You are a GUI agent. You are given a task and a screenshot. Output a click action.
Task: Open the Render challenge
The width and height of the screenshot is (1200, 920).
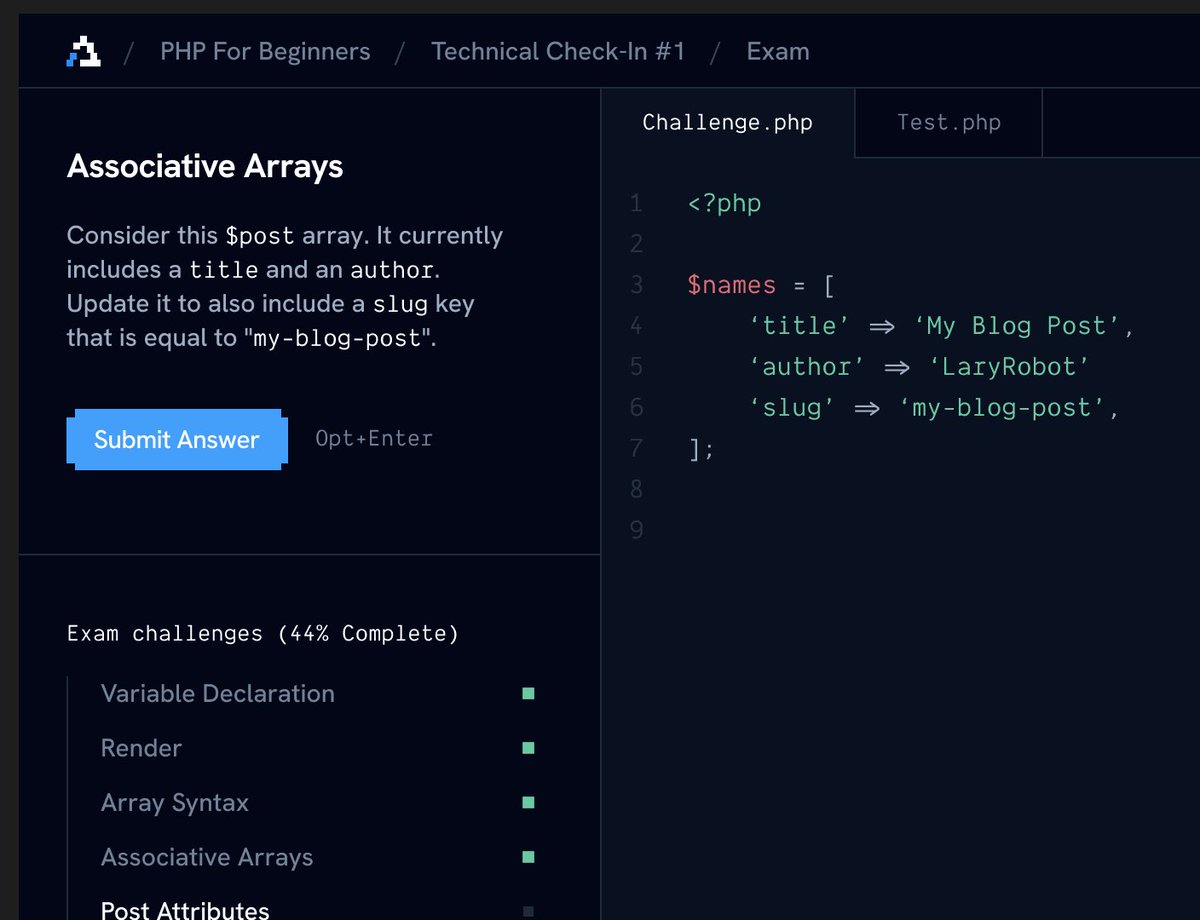141,748
